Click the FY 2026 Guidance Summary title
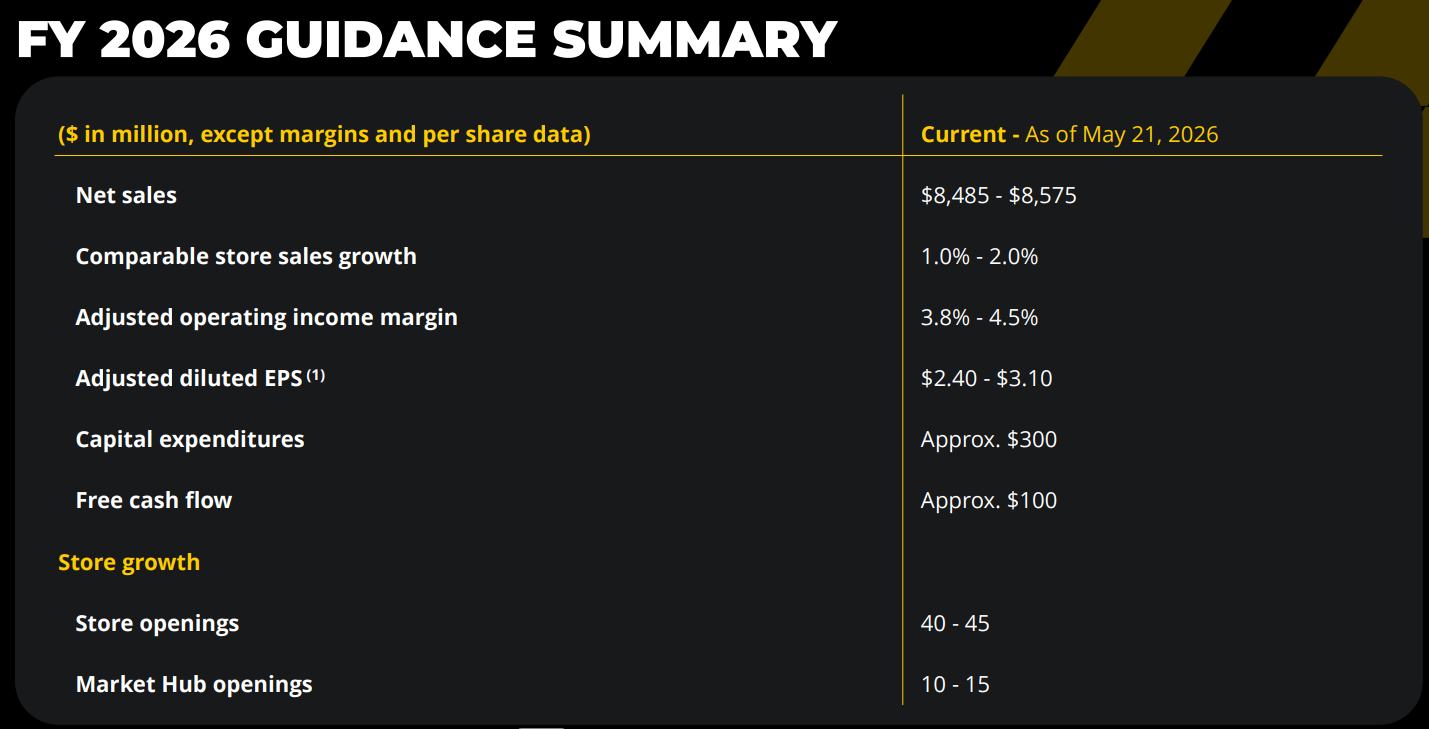The height and width of the screenshot is (729, 1429). tap(427, 40)
